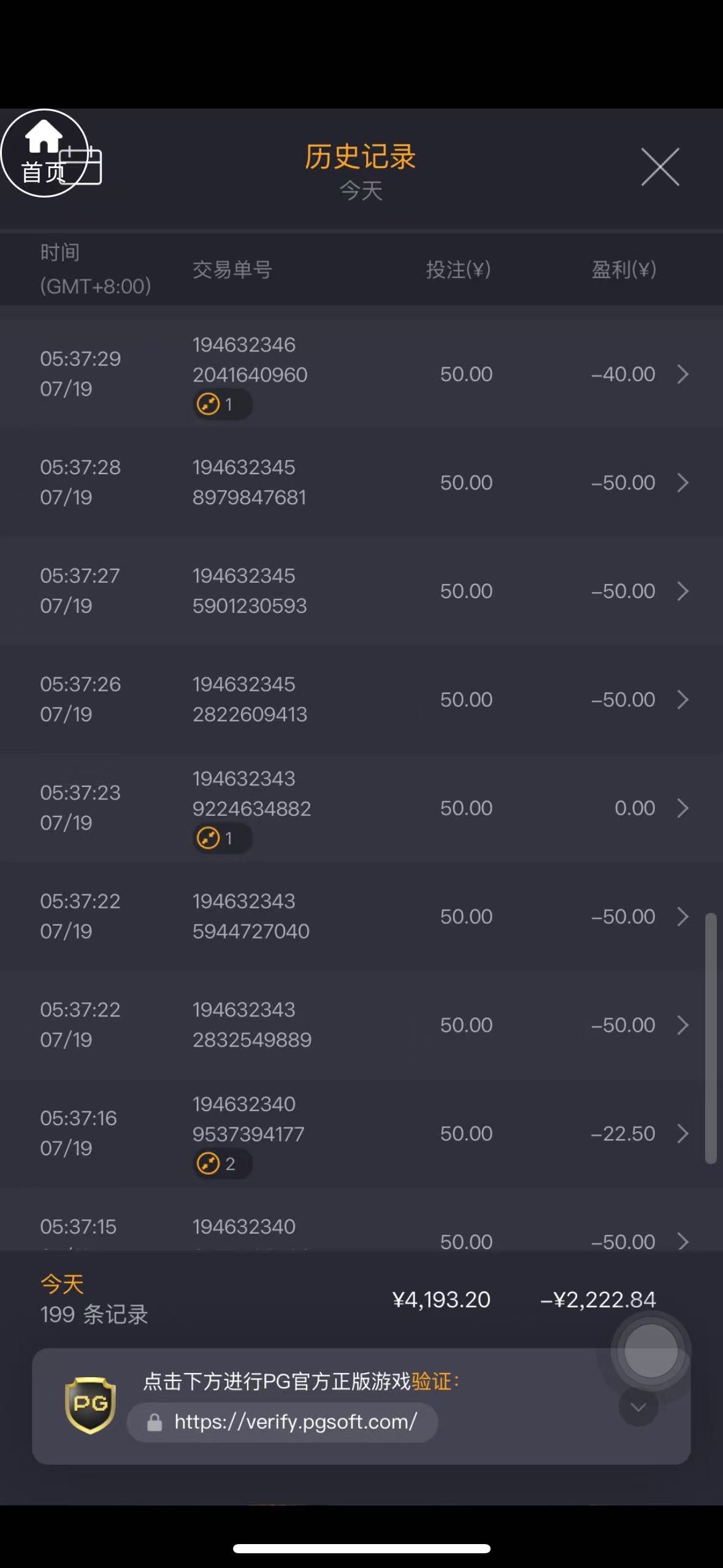The height and width of the screenshot is (1568, 723).
Task: Select the 今天 date filter under title
Action: (361, 191)
